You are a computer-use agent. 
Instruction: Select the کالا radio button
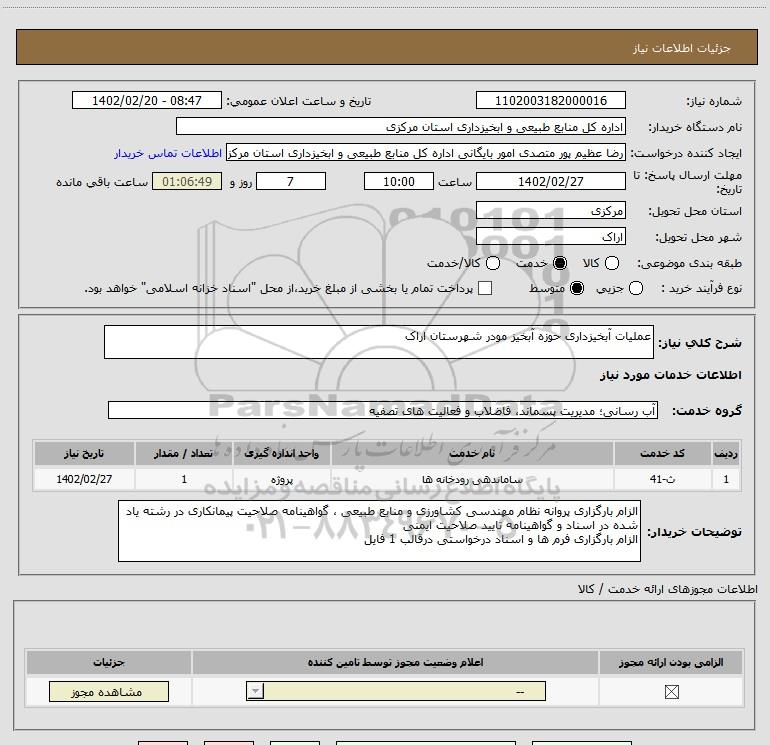612,263
